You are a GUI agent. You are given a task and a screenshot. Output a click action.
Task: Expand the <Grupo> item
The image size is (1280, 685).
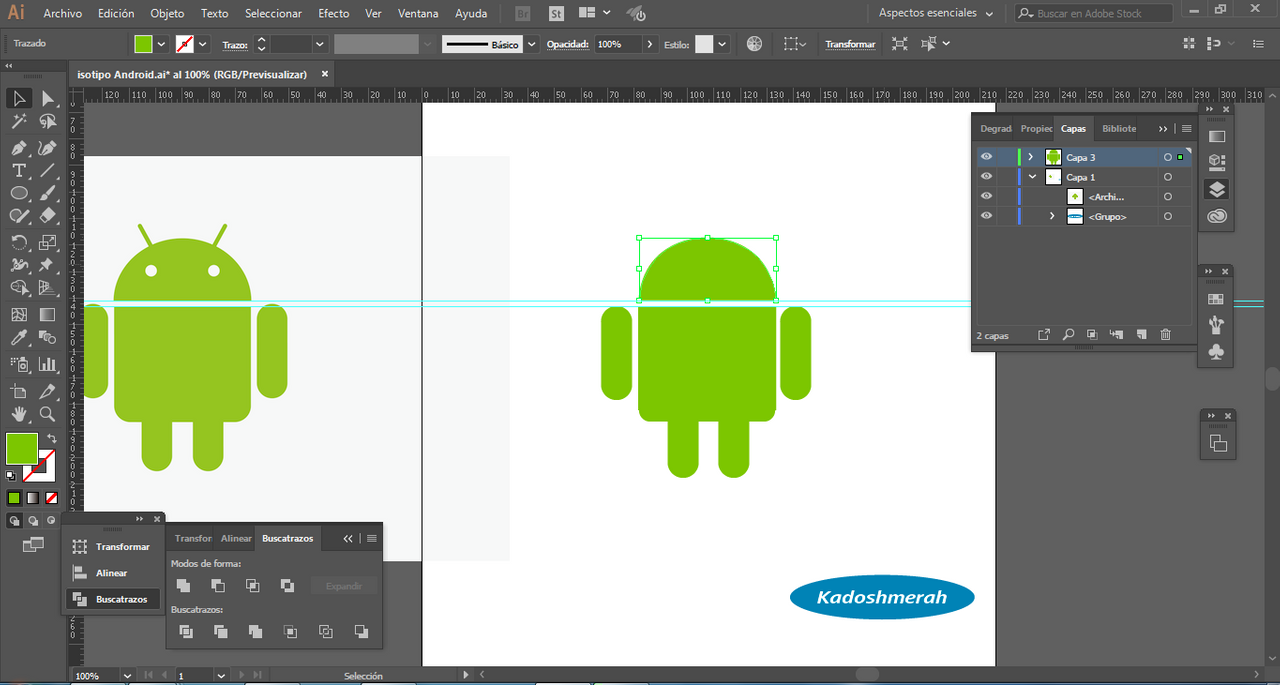(x=1052, y=216)
